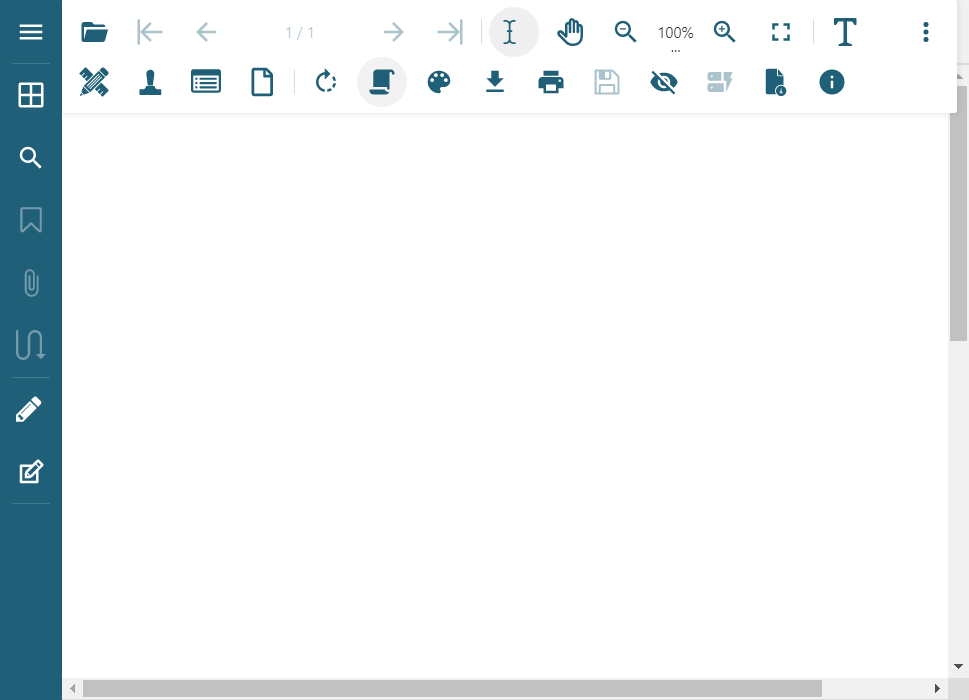Click the blank page icon
Image resolution: width=969 pixels, height=700 pixels.
[x=262, y=82]
